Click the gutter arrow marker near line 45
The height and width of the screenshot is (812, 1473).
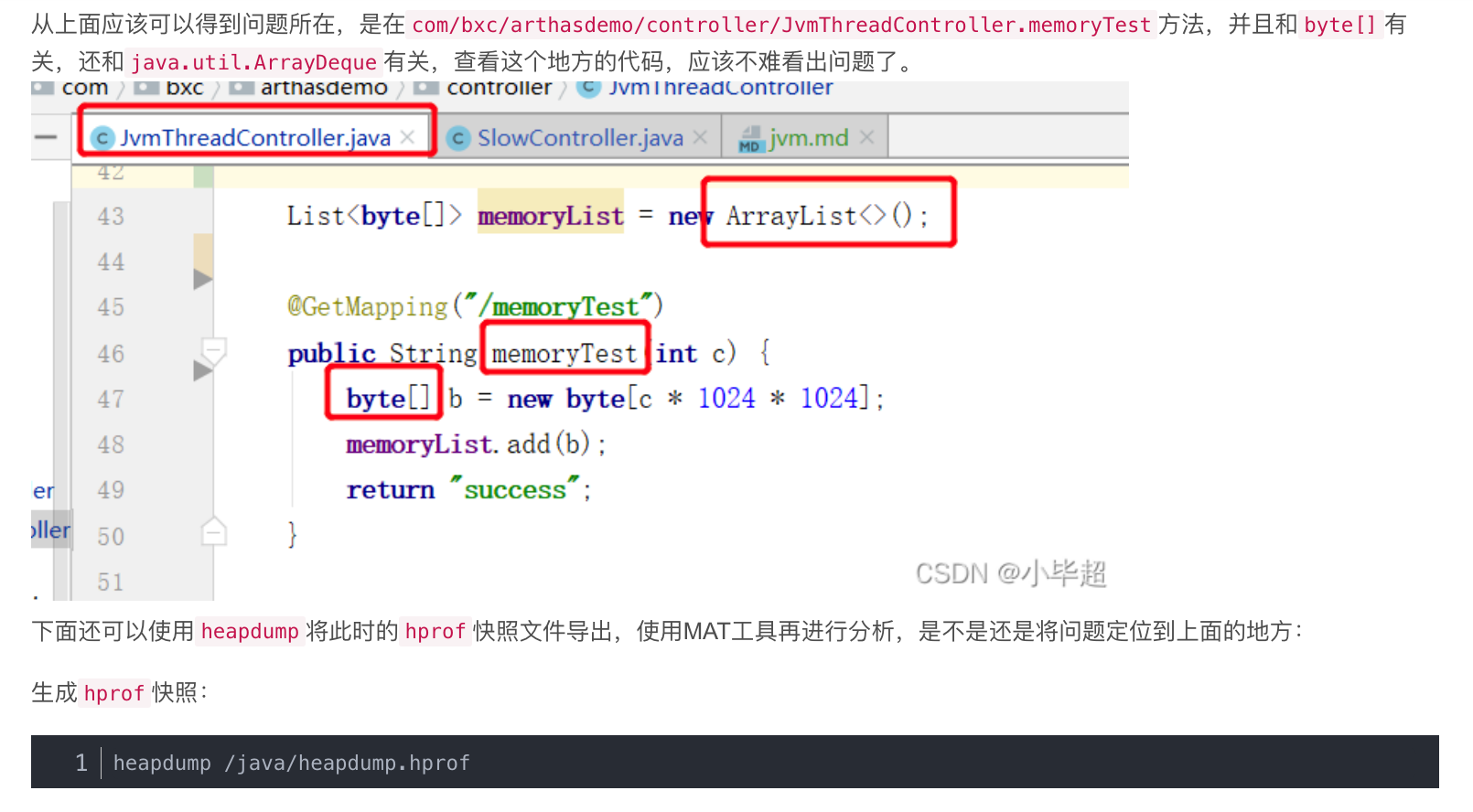tap(203, 279)
